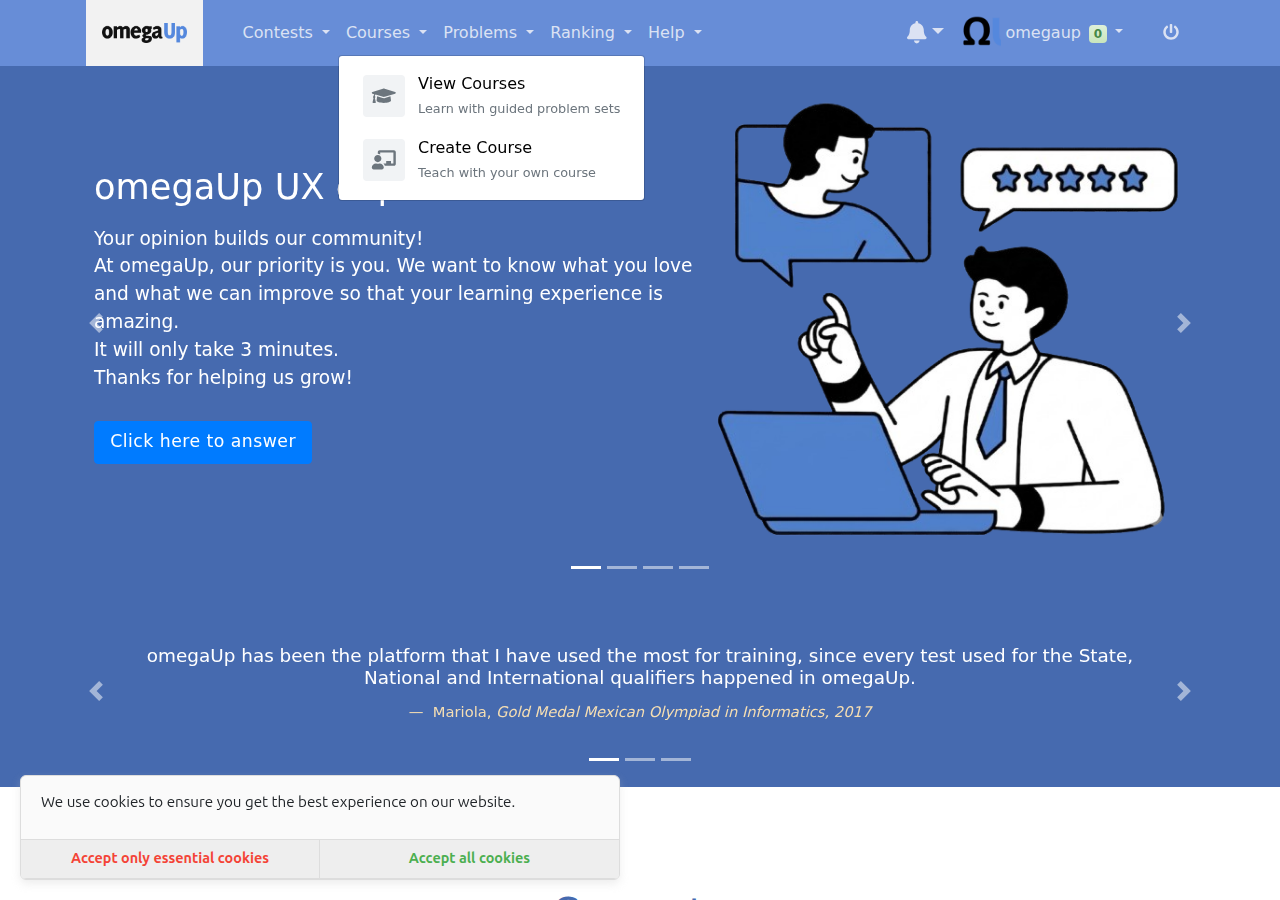1280x900 pixels.
Task: Click the Click here to answer button
Action: point(203,442)
